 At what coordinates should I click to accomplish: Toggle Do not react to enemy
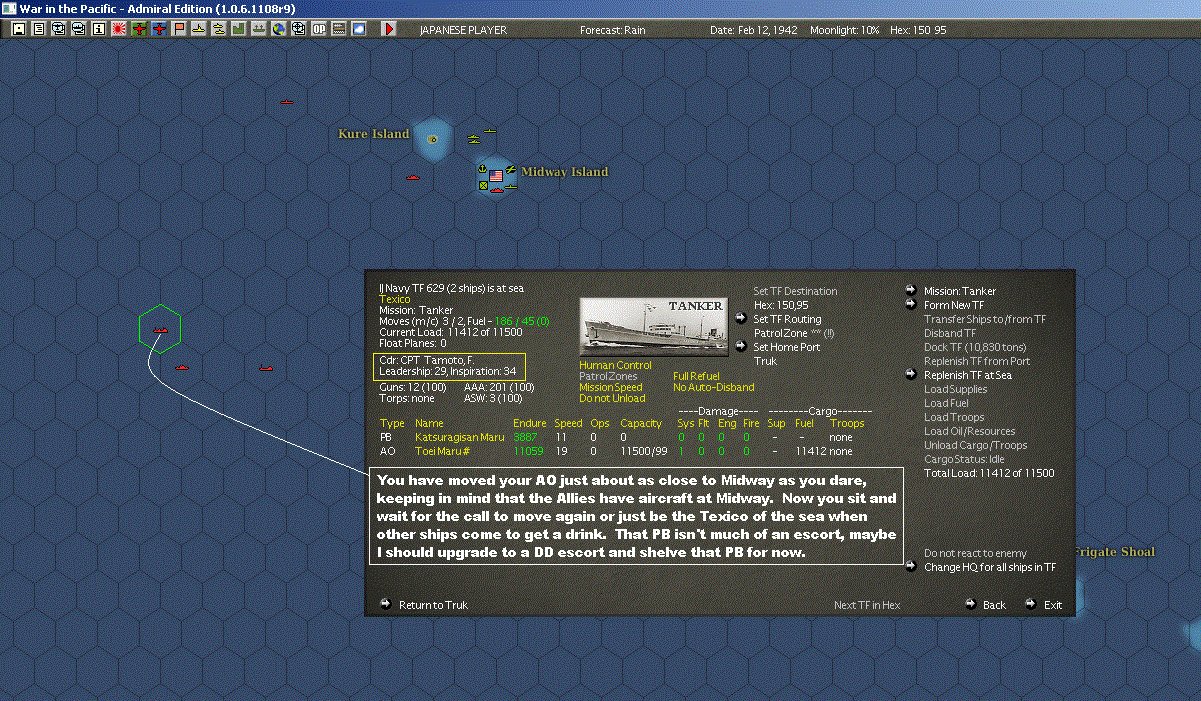click(x=975, y=553)
